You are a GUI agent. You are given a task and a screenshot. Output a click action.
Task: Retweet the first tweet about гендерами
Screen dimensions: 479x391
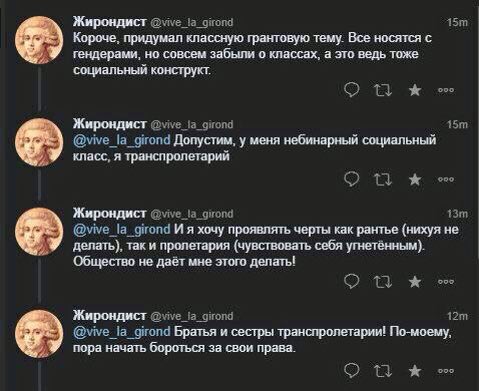point(383,90)
